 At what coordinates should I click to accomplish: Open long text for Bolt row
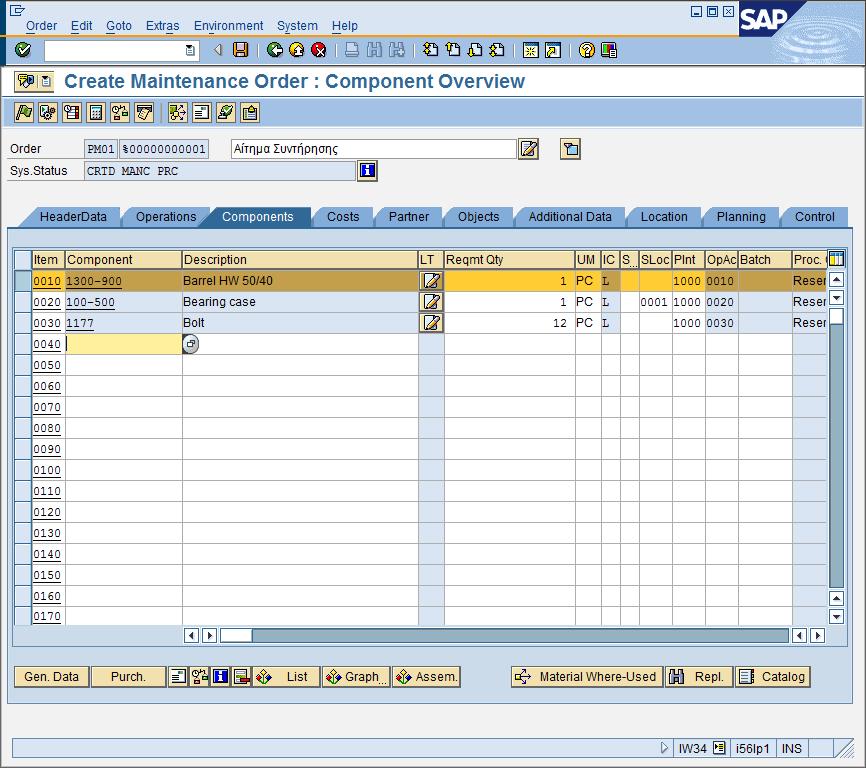pyautogui.click(x=431, y=322)
